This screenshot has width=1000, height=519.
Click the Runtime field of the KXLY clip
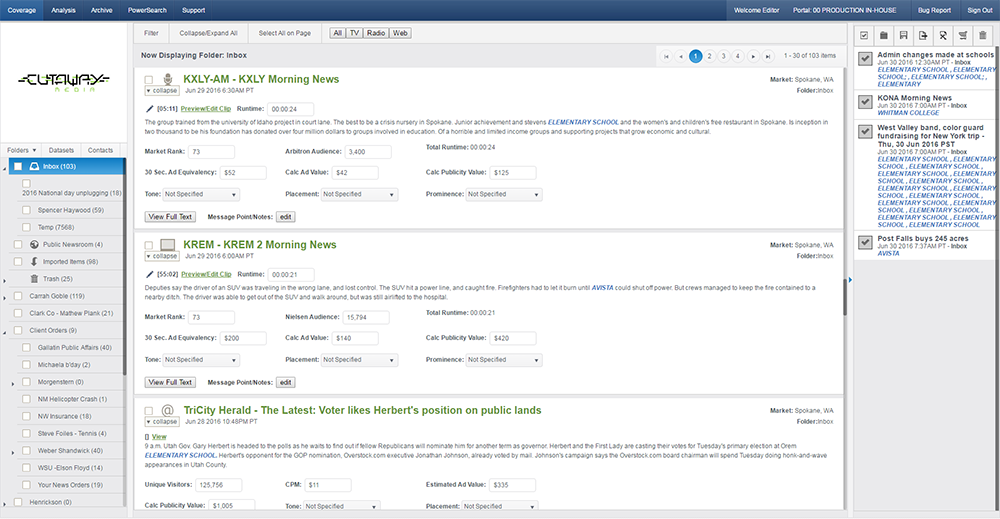[x=290, y=109]
